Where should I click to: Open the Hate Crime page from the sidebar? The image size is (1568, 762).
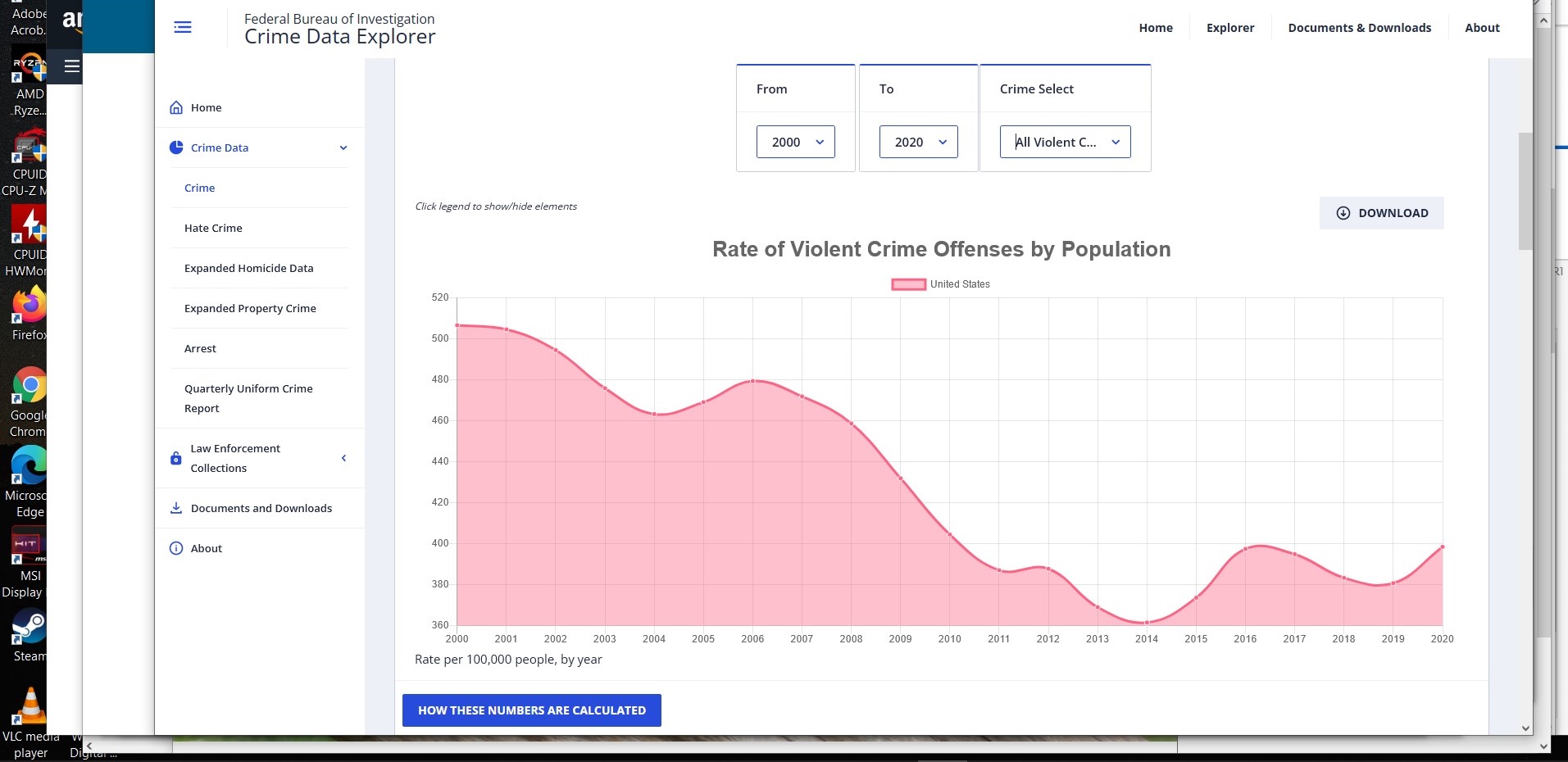click(x=212, y=228)
